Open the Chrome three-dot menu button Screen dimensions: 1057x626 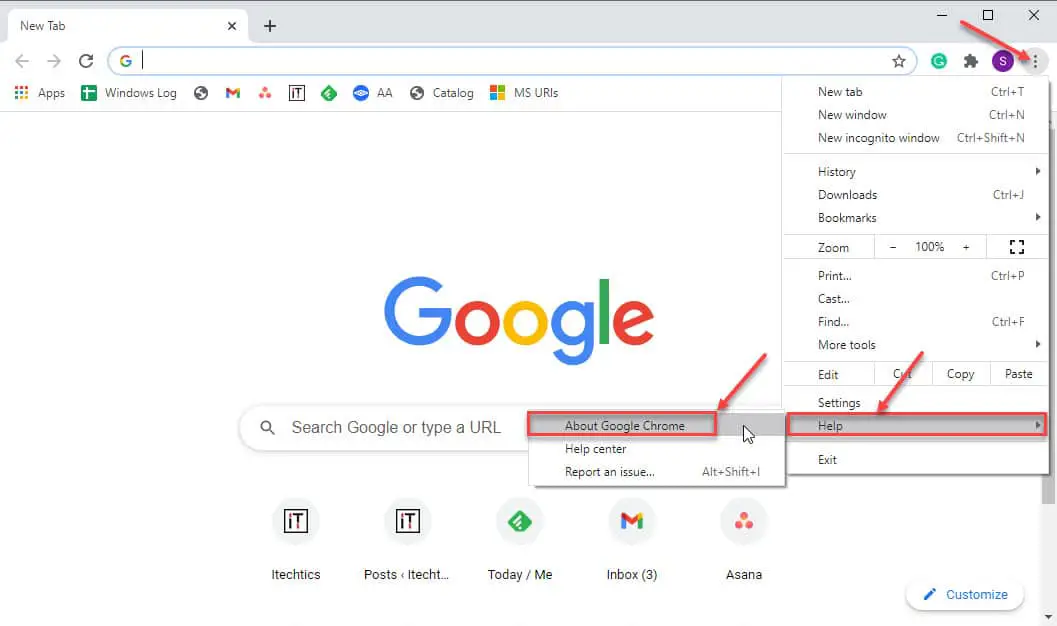pyautogui.click(x=1035, y=61)
